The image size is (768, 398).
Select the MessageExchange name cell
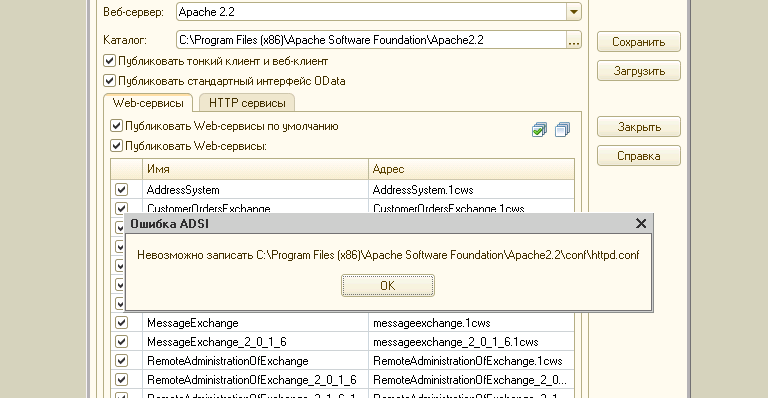[x=255, y=323]
